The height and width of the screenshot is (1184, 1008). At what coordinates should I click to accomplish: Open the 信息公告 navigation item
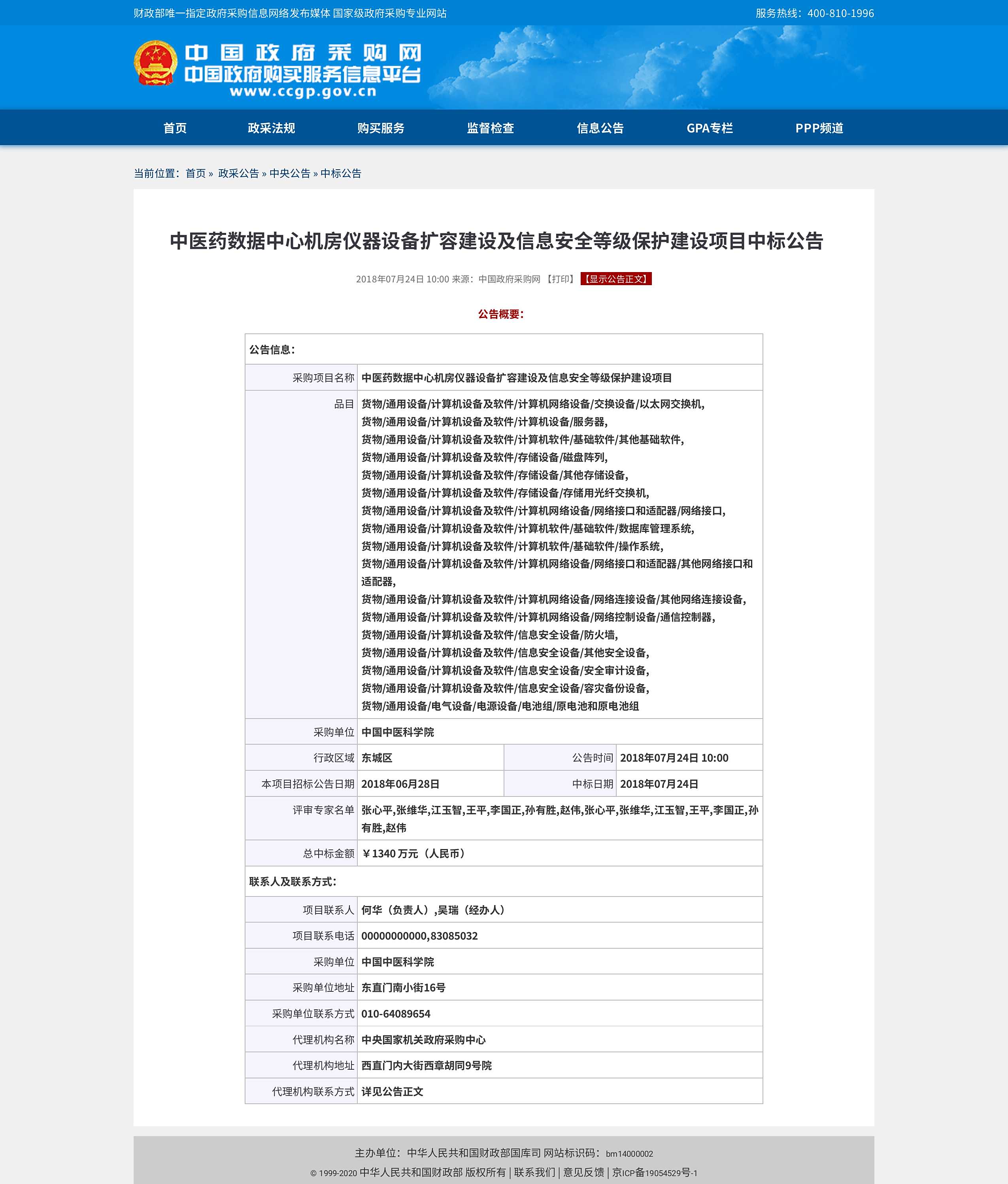[600, 128]
